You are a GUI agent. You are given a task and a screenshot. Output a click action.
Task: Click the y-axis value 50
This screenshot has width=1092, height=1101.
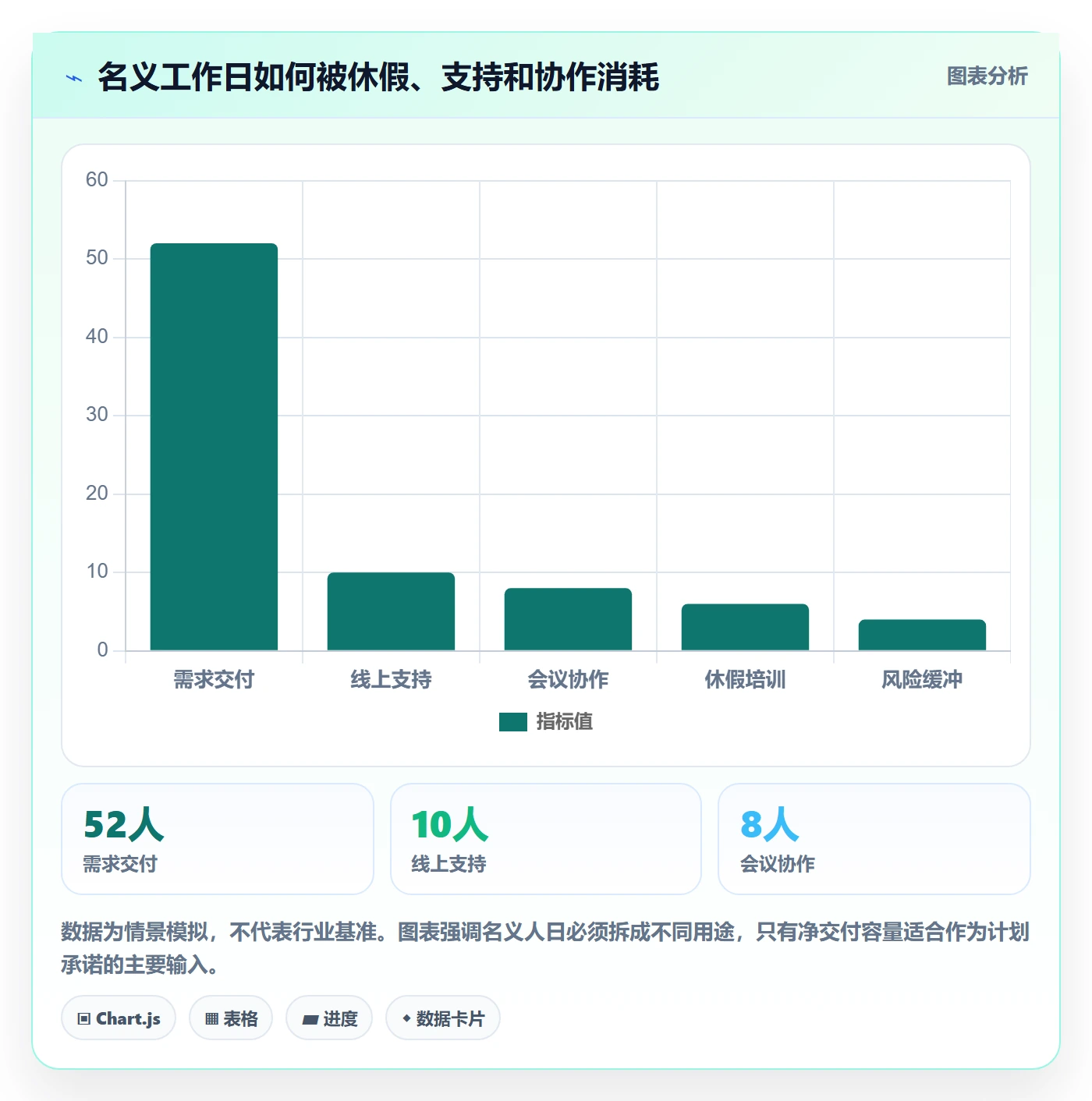point(97,258)
